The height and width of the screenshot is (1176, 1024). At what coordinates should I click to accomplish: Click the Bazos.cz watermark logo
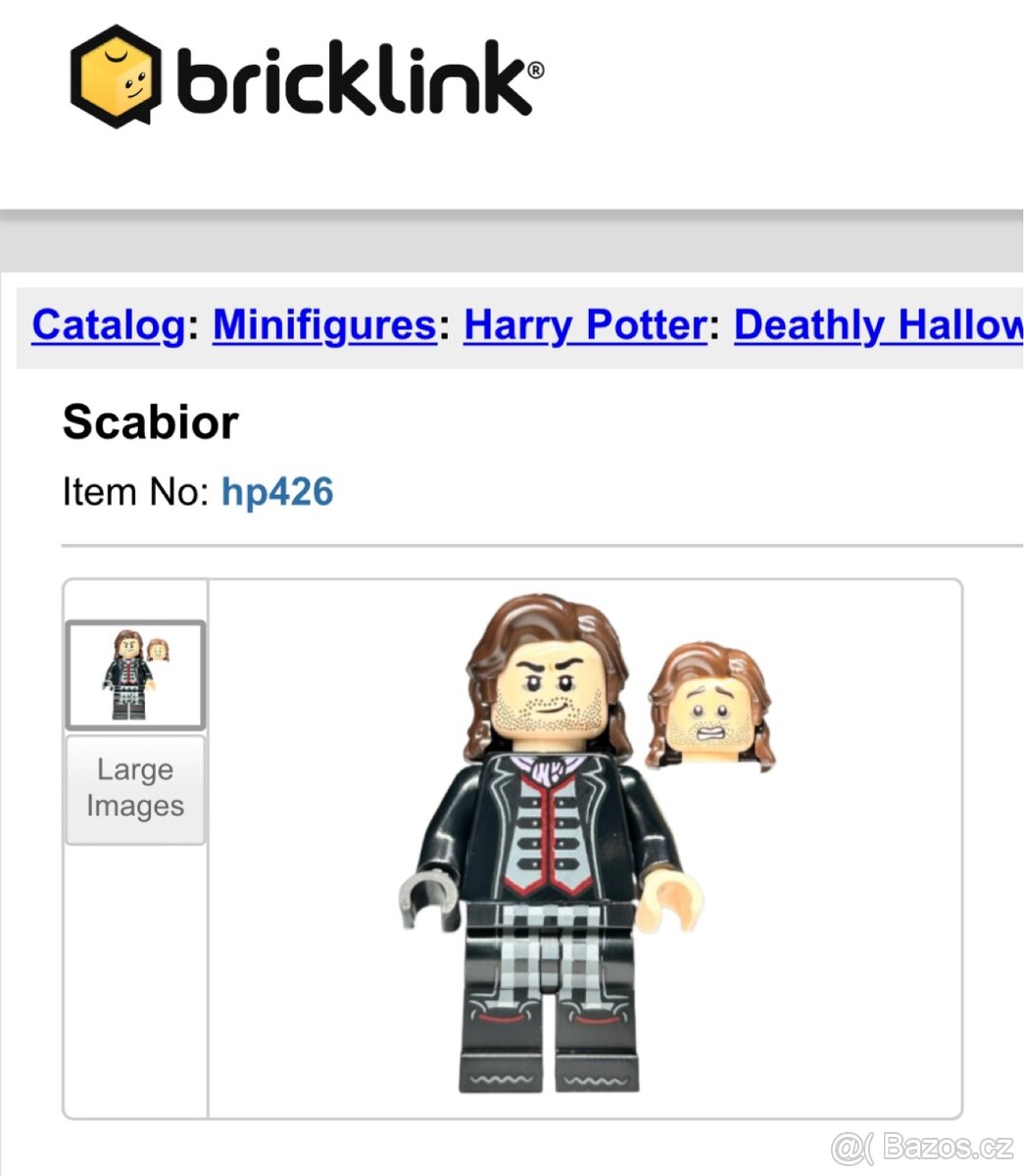tap(922, 1147)
